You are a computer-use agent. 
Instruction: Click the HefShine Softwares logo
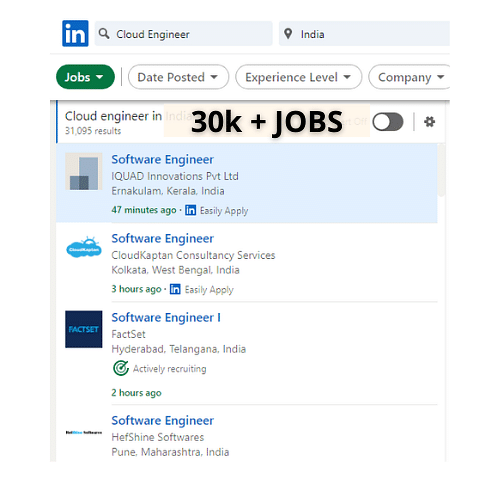tap(84, 432)
